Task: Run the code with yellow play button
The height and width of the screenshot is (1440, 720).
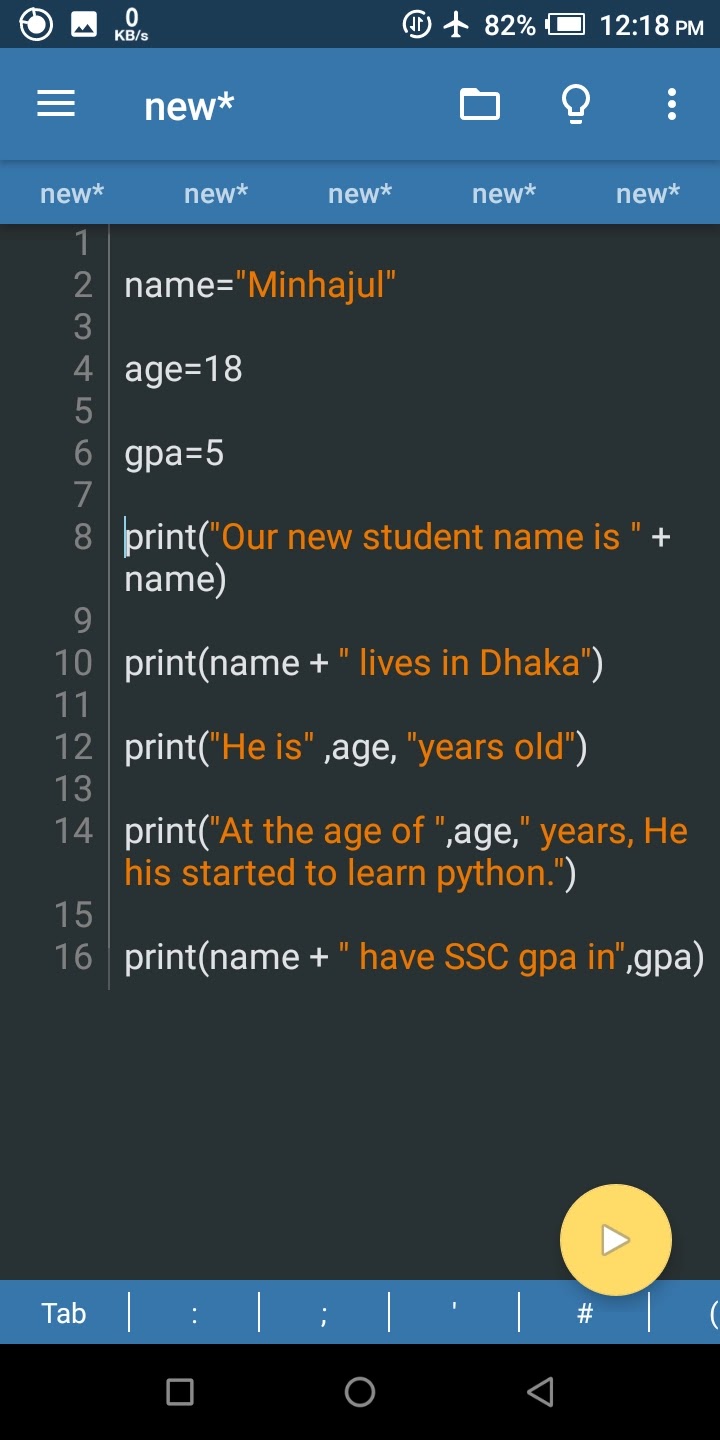Action: (x=615, y=1240)
